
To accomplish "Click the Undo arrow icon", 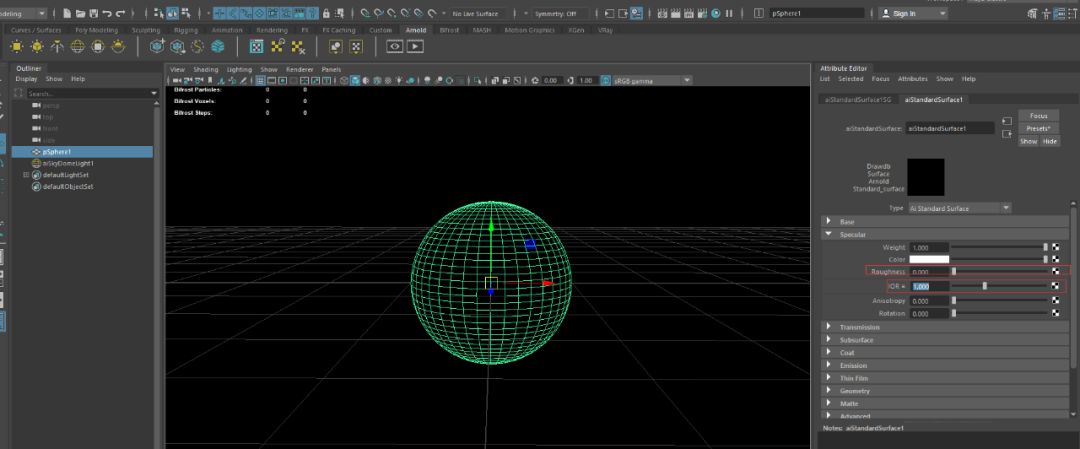I will click(x=108, y=13).
